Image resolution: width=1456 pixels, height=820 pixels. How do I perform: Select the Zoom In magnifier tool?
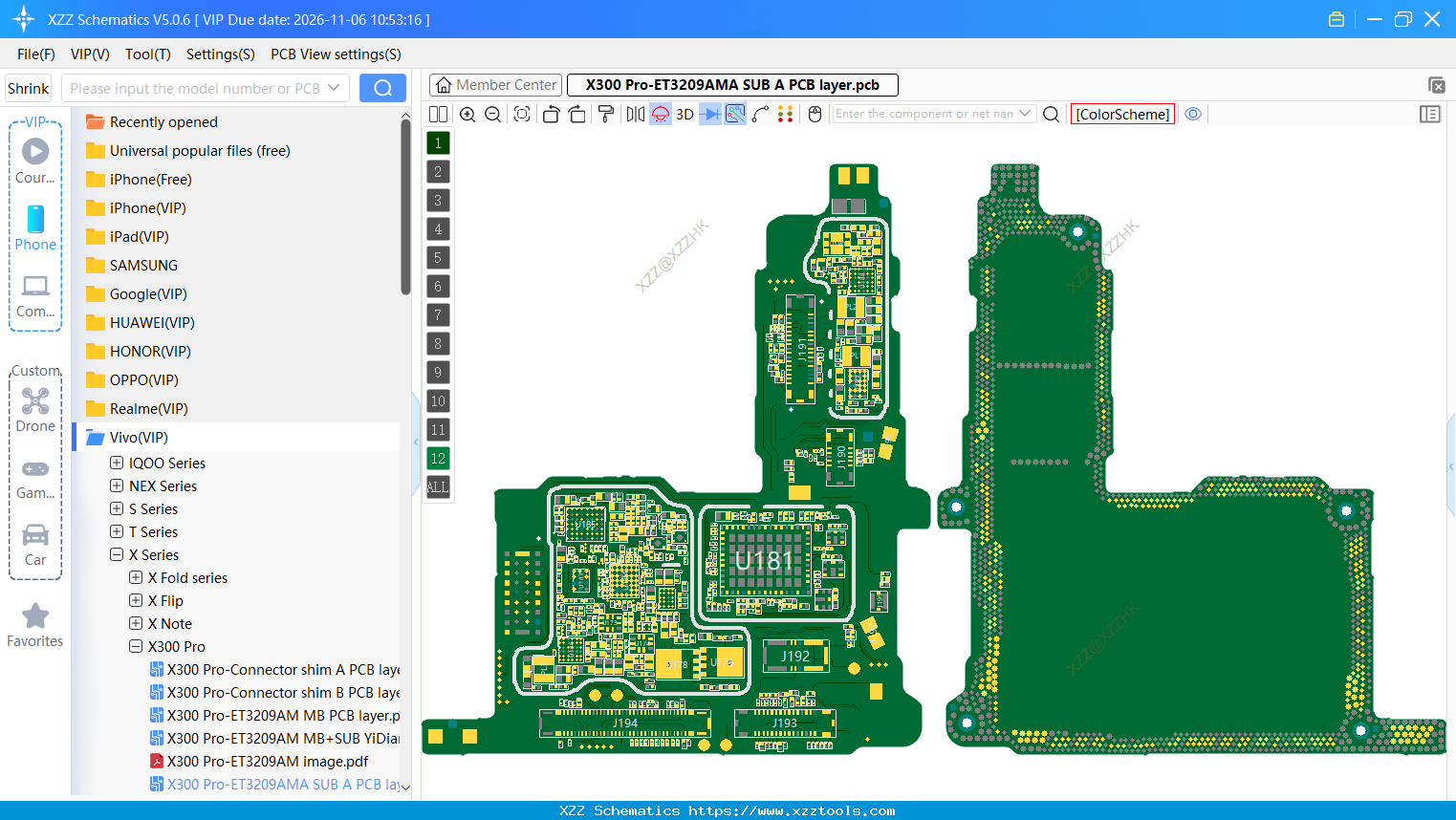click(x=467, y=114)
